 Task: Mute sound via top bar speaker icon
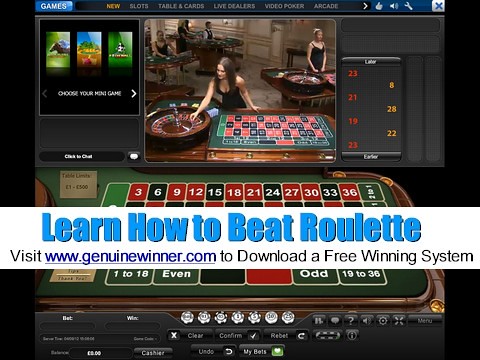coord(394,6)
